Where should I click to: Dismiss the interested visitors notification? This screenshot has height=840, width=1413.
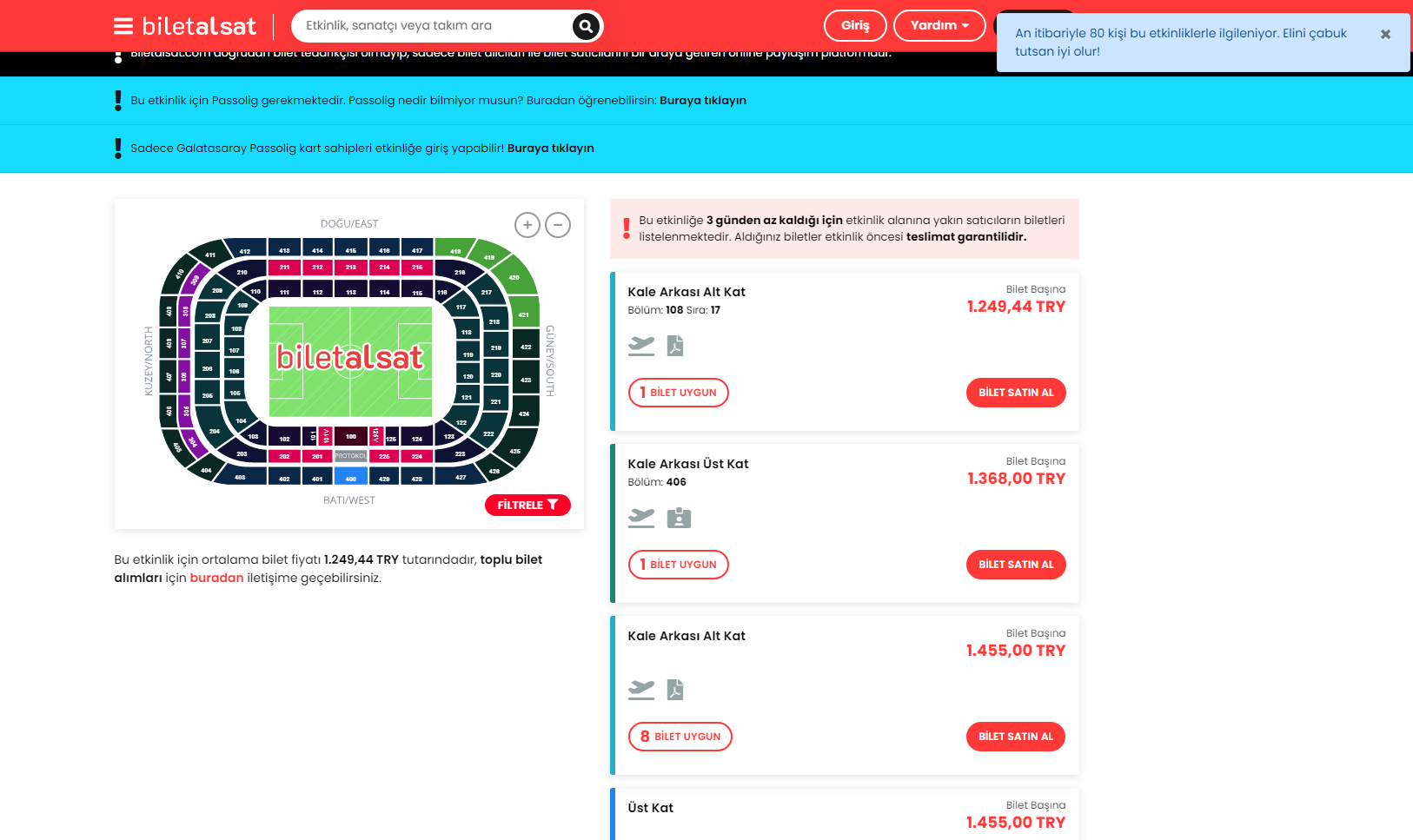coord(1385,34)
